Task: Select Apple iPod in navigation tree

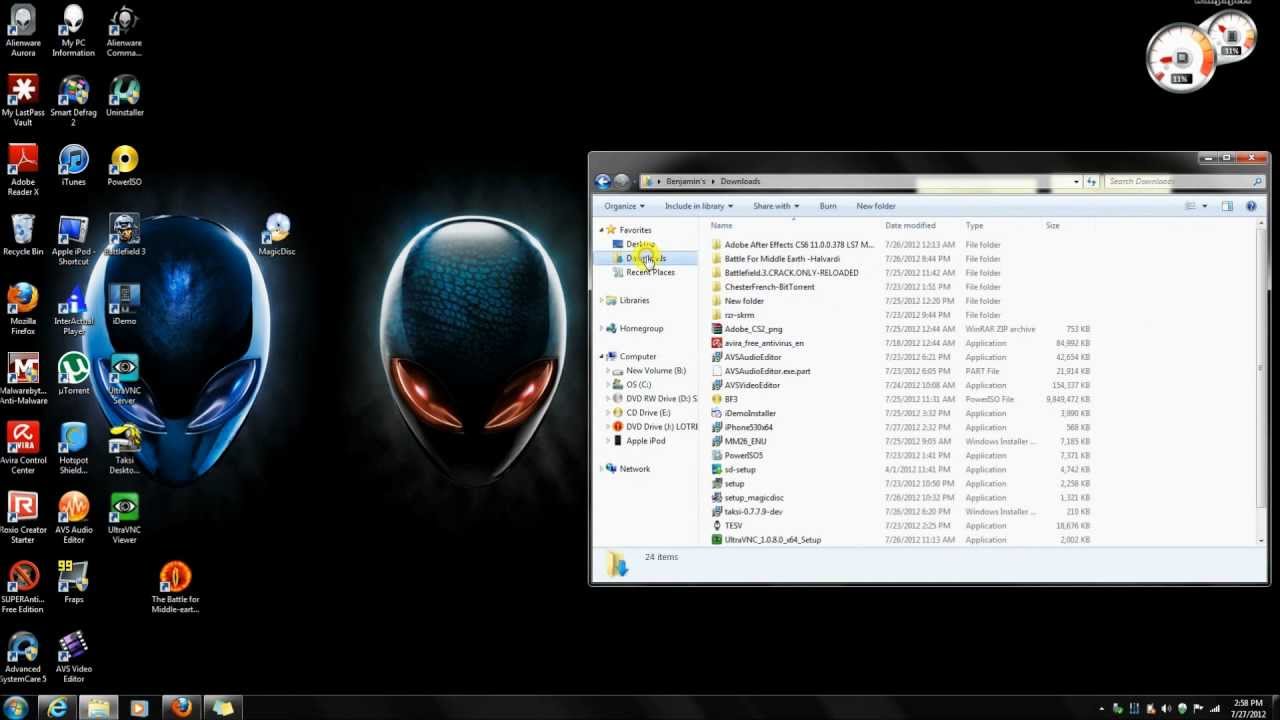Action: click(x=645, y=440)
